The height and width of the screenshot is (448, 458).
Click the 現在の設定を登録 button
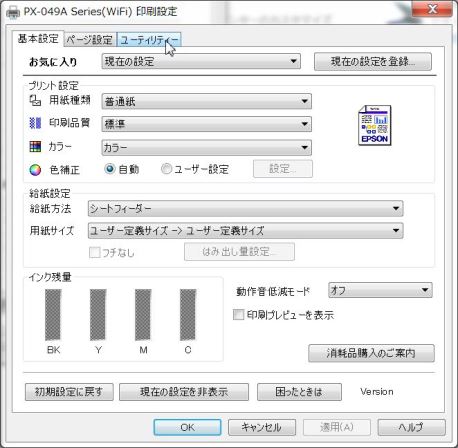[373, 62]
